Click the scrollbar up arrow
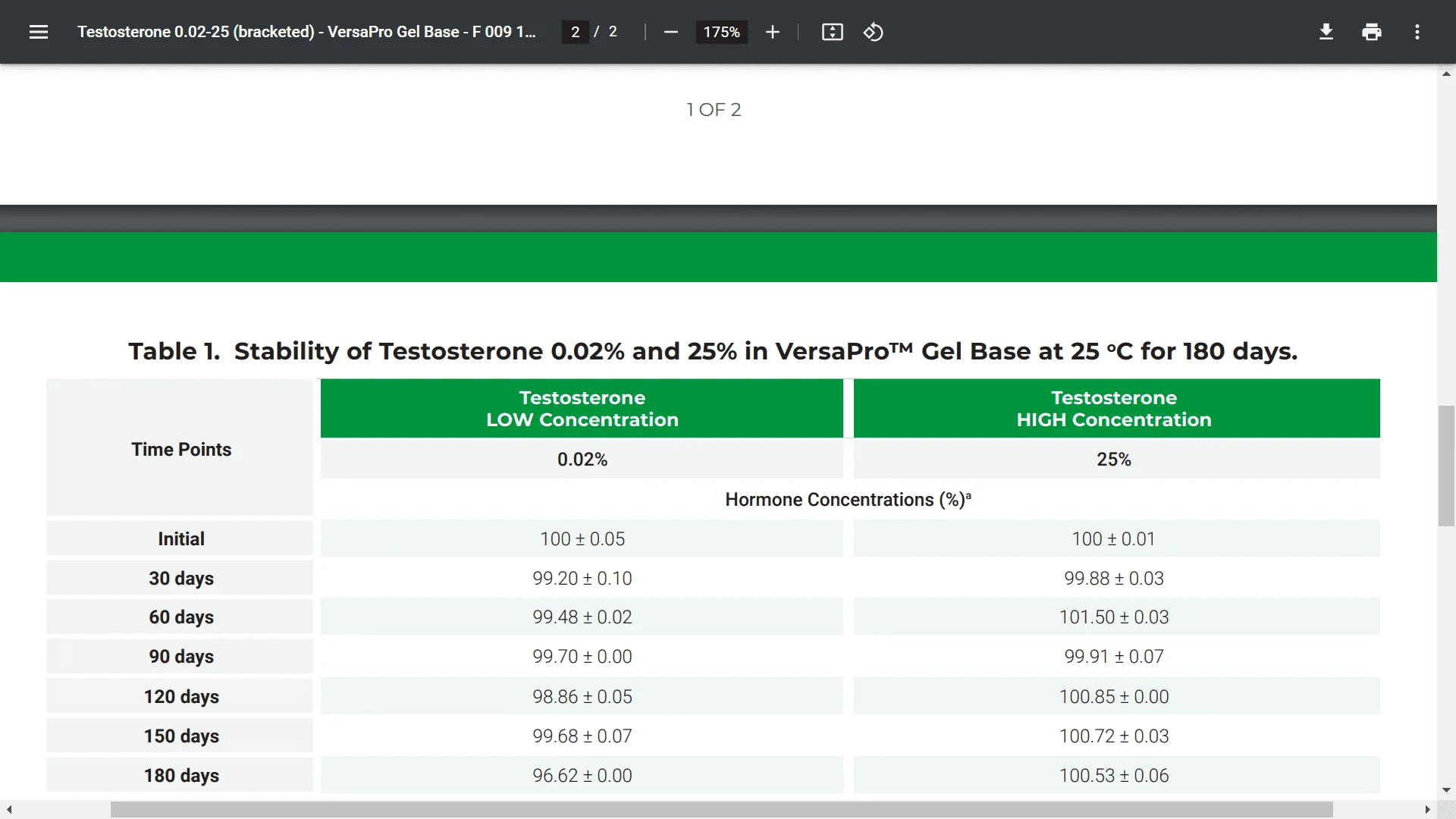This screenshot has height=819, width=1456. [1447, 74]
